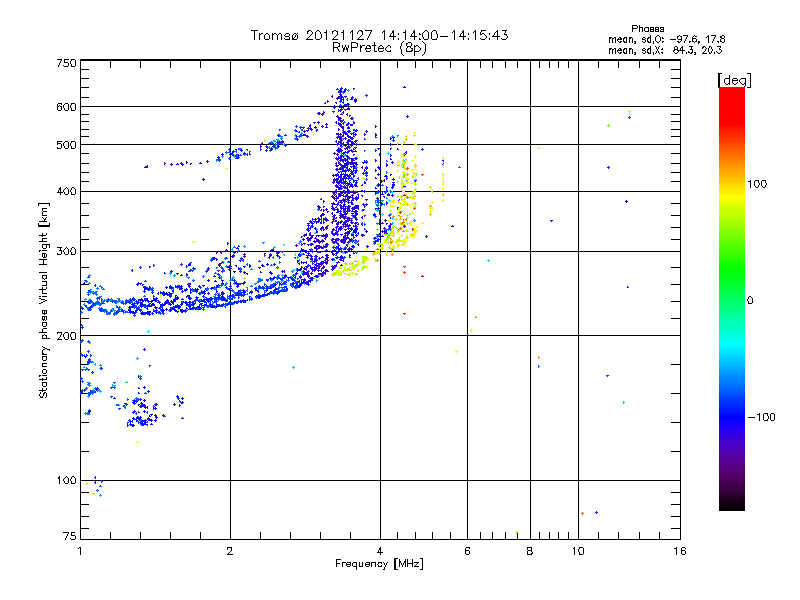
Task: Click the yellow echo cluster just below 300 km
Action: [349, 266]
